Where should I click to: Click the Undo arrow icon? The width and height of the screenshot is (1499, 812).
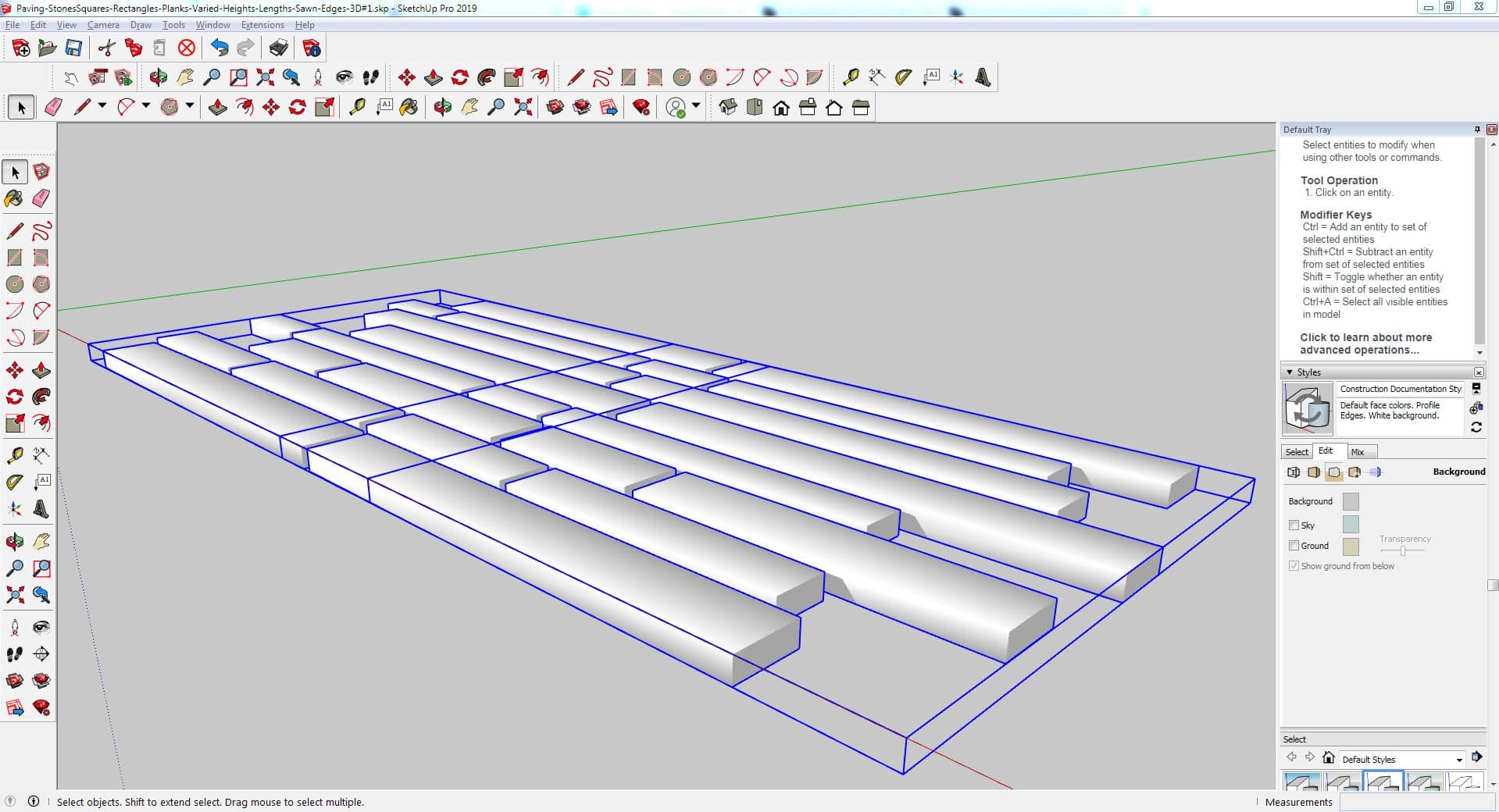(x=219, y=48)
